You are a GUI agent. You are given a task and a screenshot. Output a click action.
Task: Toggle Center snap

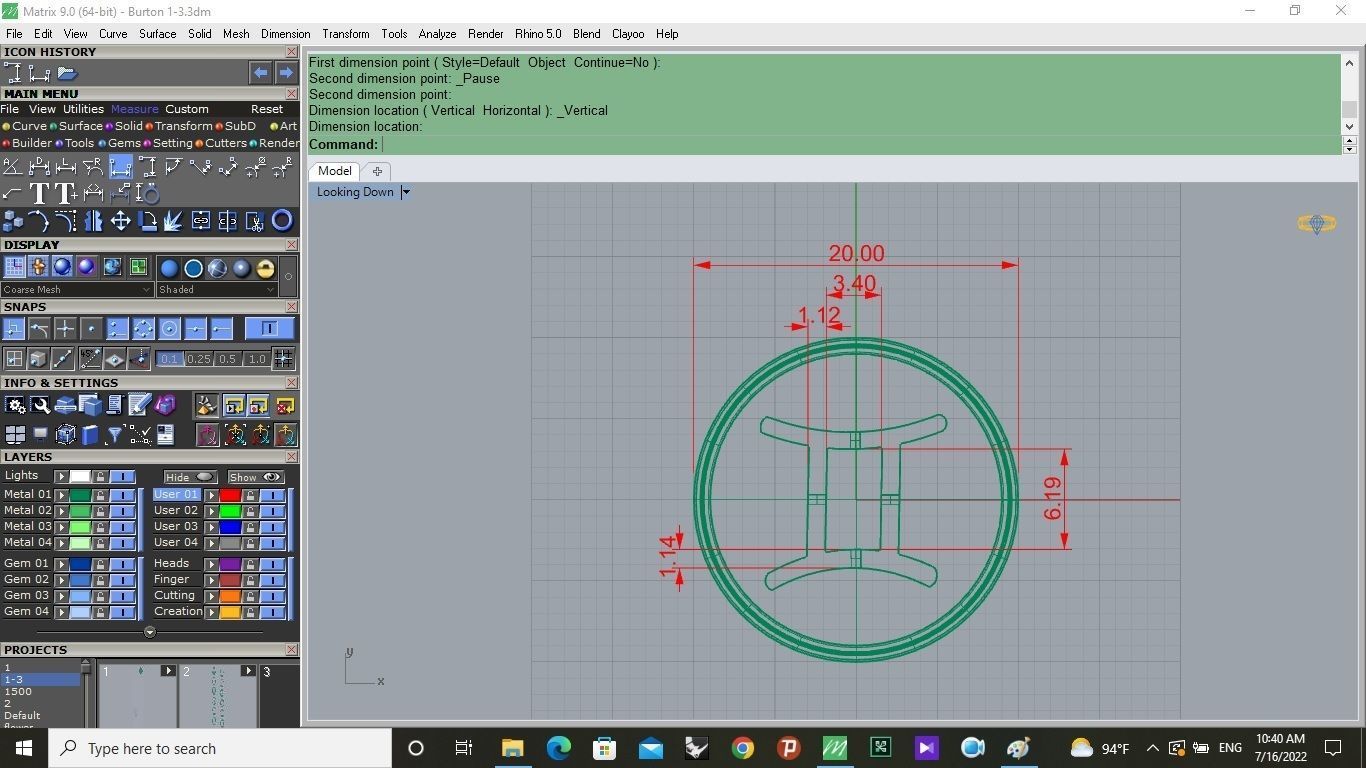coord(169,329)
